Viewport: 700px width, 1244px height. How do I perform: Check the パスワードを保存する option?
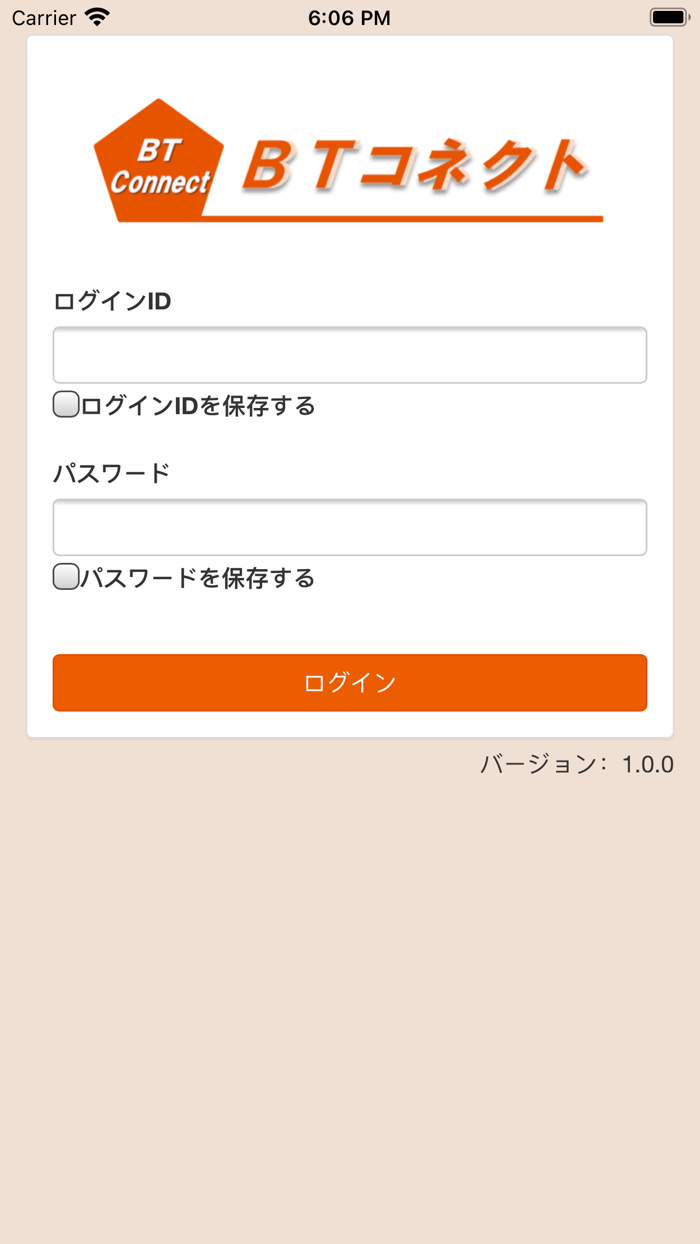click(x=64, y=575)
